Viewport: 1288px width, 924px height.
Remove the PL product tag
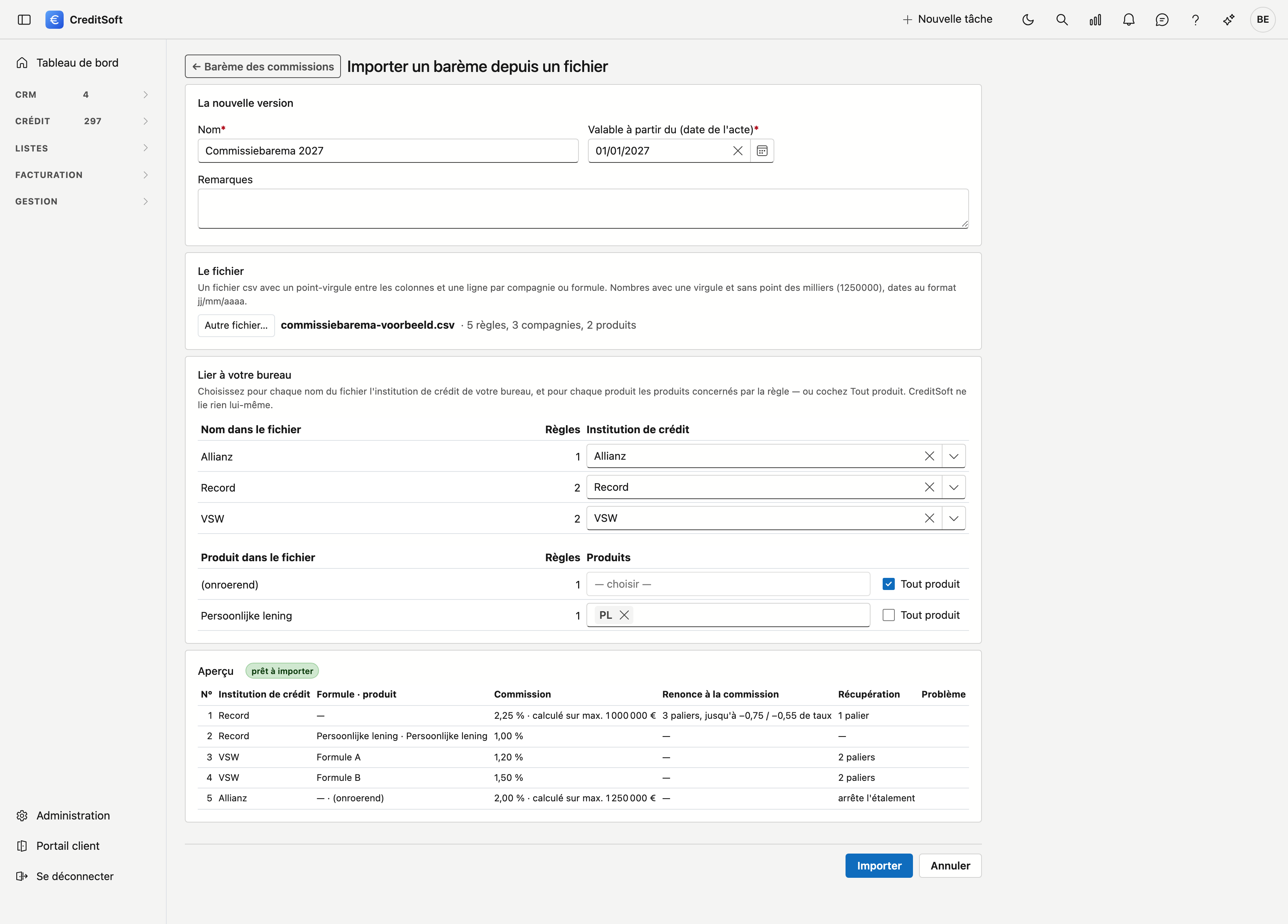click(x=624, y=615)
